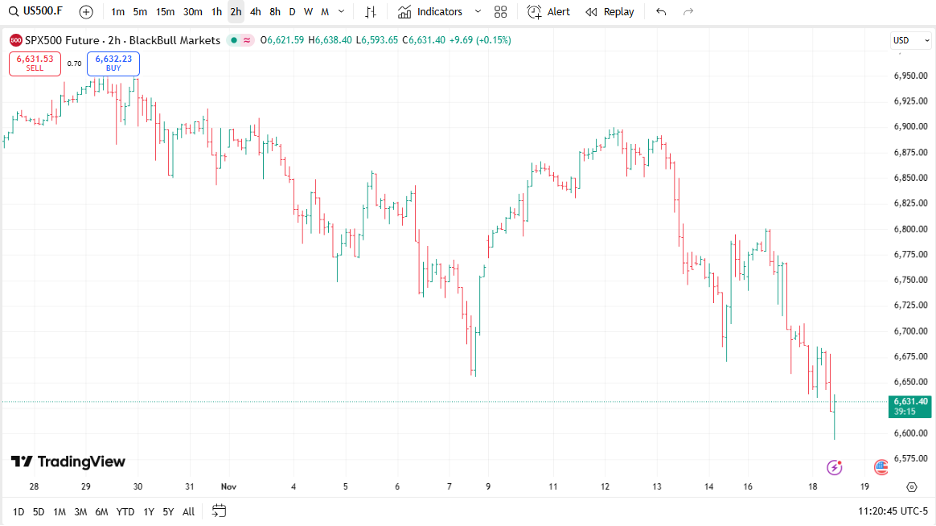Click the undo arrow
The height and width of the screenshot is (526, 936).
tap(661, 12)
